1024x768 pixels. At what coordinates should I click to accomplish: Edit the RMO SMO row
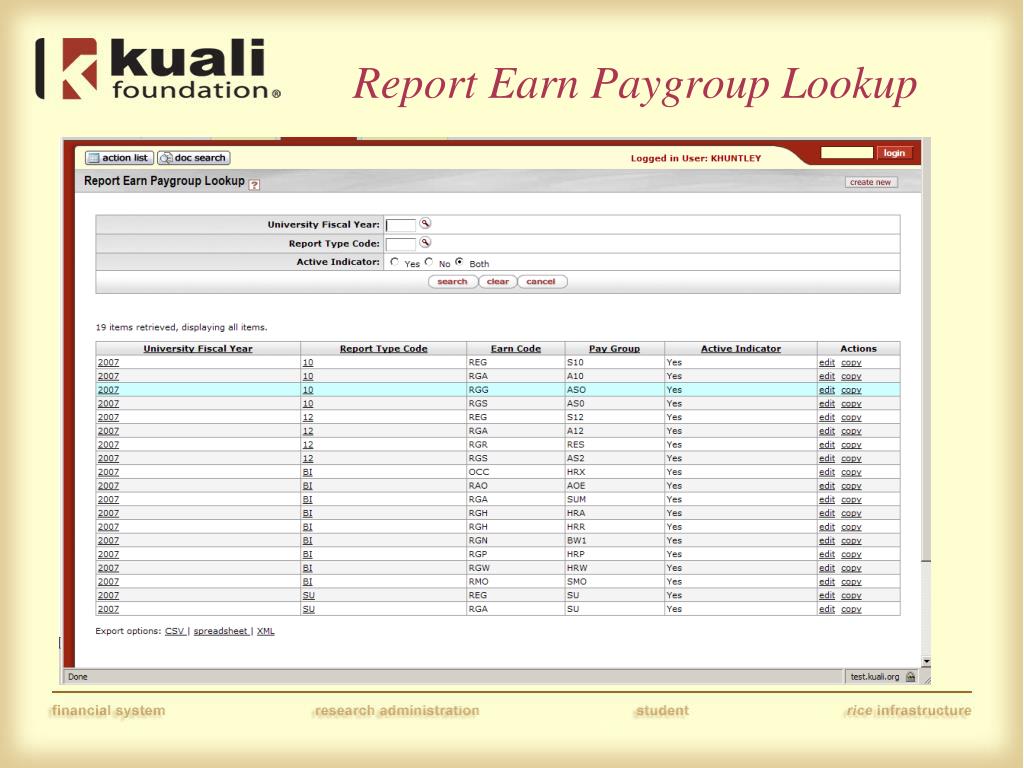pos(827,582)
